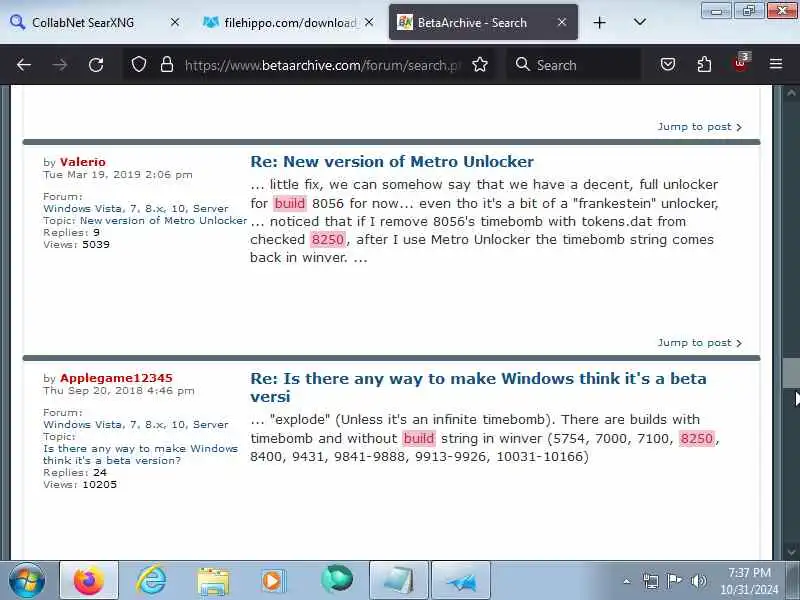The image size is (800, 600).
Task: Click the page scrollbar thumb
Action: tap(791, 372)
